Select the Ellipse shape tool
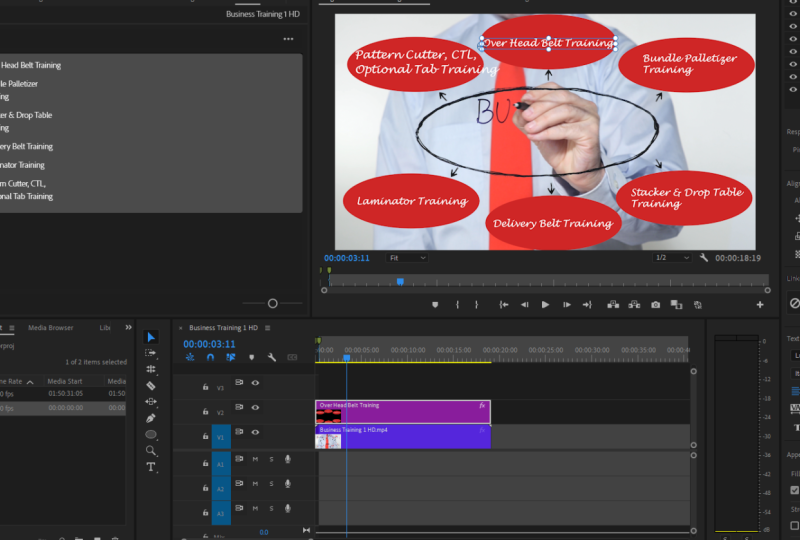 [151, 434]
